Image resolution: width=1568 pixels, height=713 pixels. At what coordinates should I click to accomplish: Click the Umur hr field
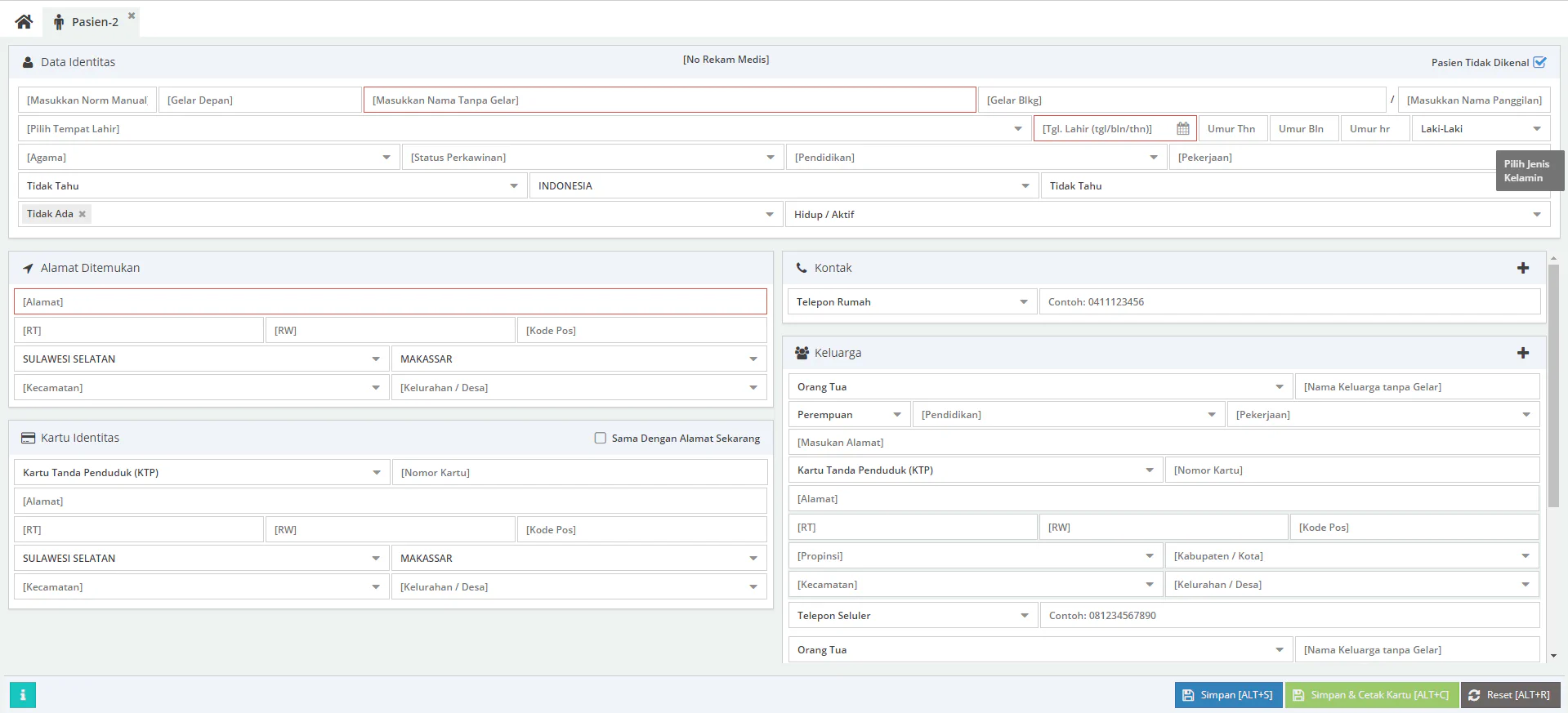[x=1375, y=128]
